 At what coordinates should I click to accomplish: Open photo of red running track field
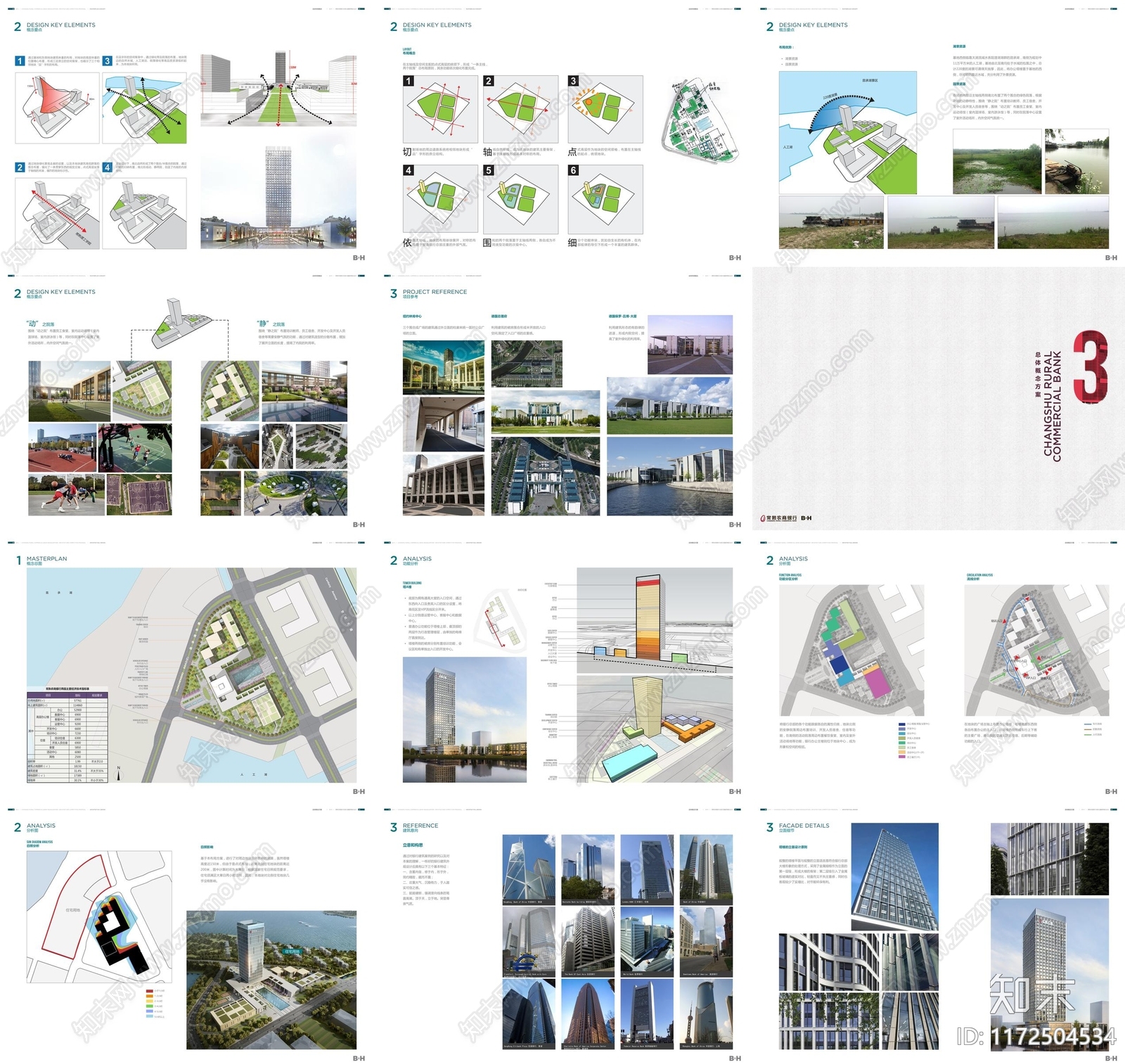tap(63, 448)
